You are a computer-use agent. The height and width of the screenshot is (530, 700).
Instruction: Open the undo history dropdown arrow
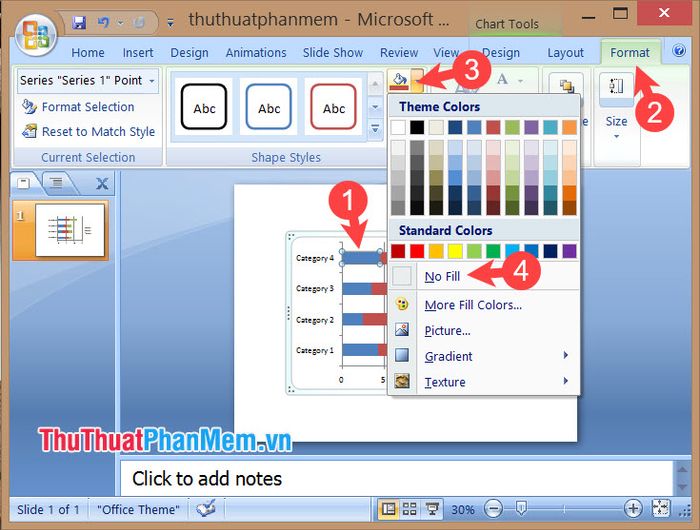point(120,22)
